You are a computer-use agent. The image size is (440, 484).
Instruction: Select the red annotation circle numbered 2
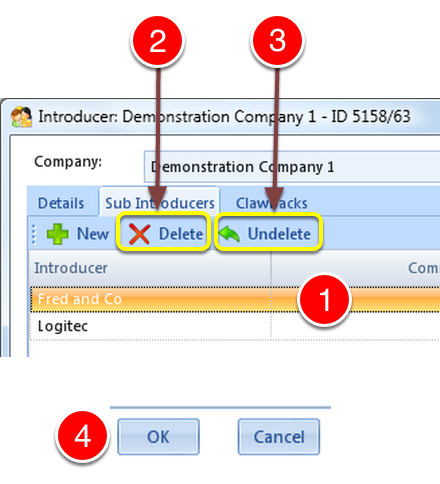tap(158, 41)
